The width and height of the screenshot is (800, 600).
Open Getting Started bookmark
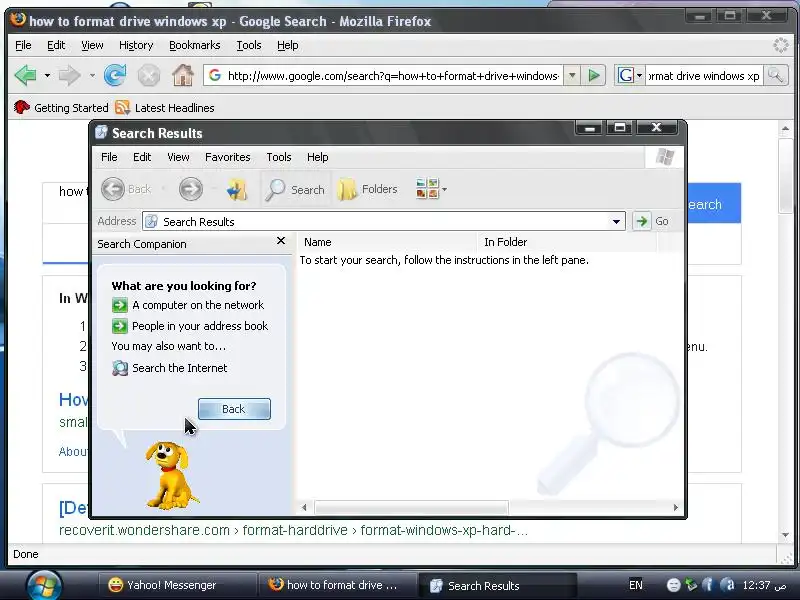[x=61, y=108]
